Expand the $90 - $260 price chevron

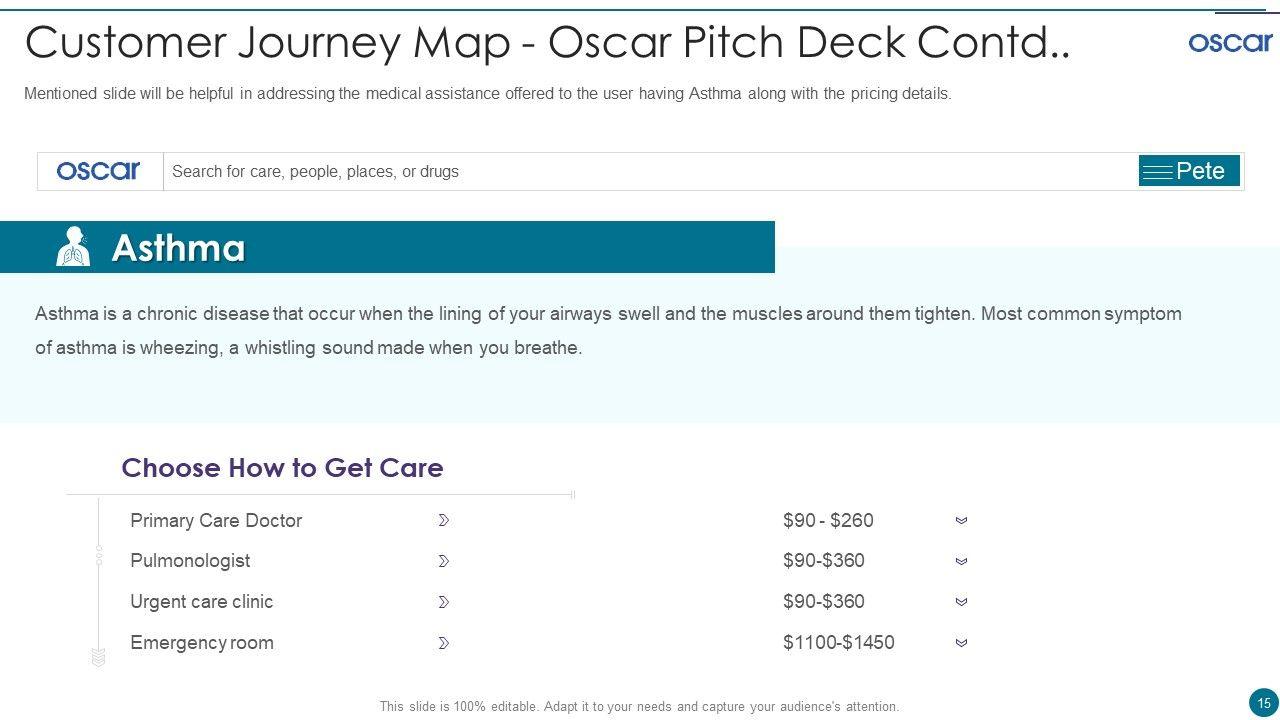click(961, 521)
